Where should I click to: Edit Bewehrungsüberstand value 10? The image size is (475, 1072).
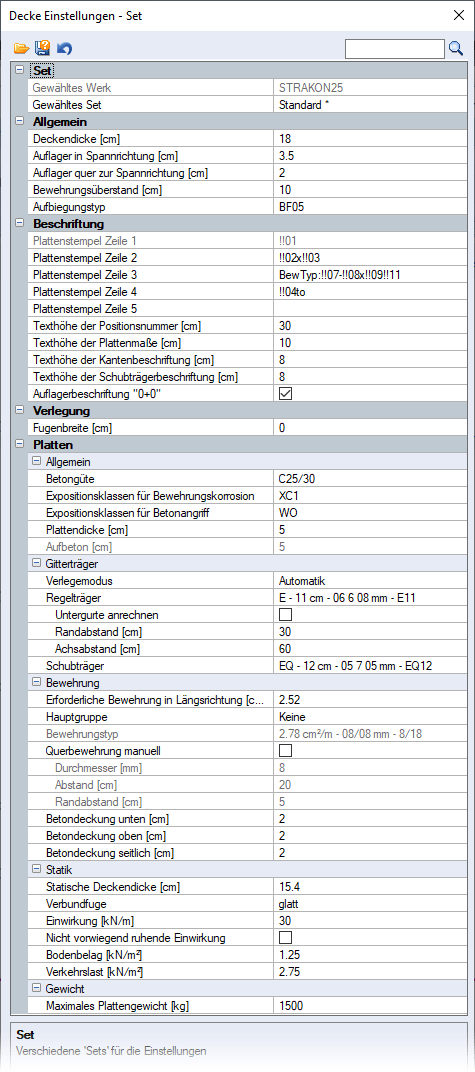(x=368, y=190)
